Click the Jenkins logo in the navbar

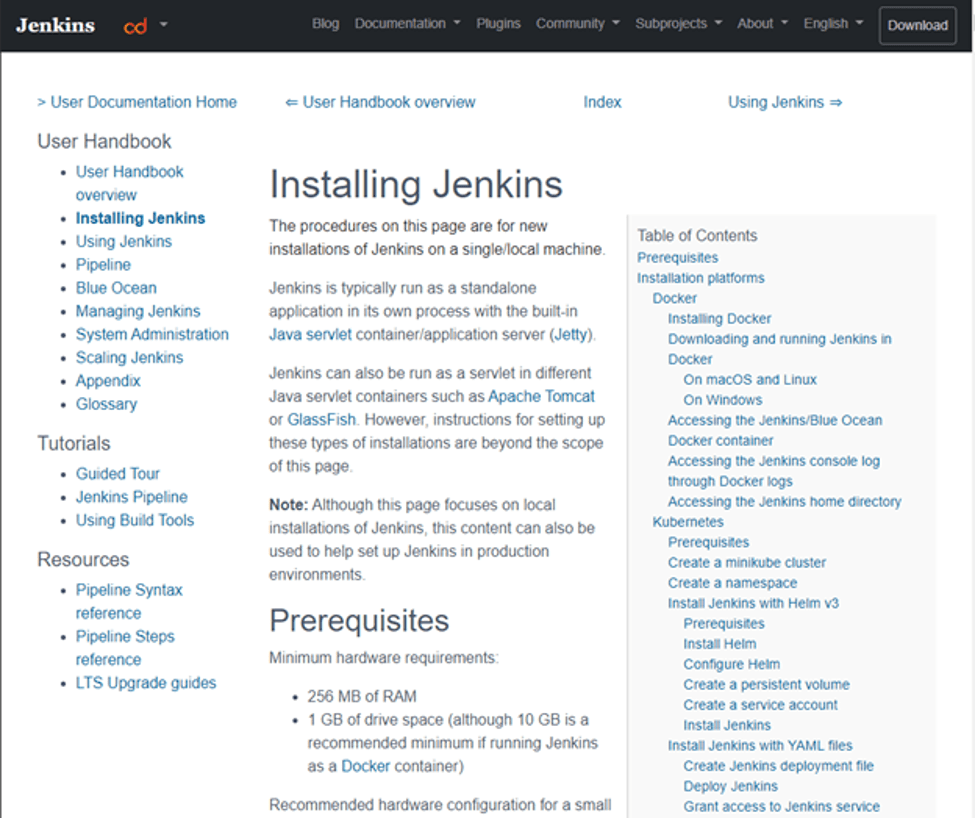coord(55,25)
